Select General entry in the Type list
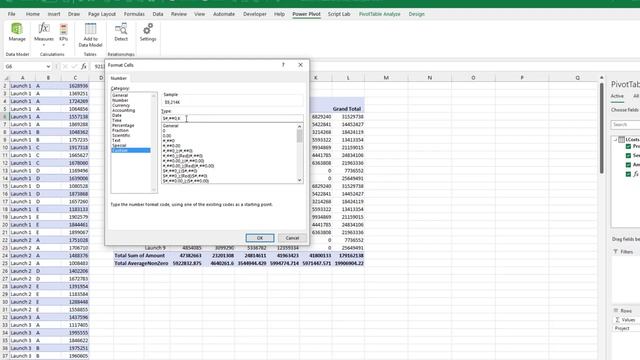The height and width of the screenshot is (360, 640). point(171,126)
